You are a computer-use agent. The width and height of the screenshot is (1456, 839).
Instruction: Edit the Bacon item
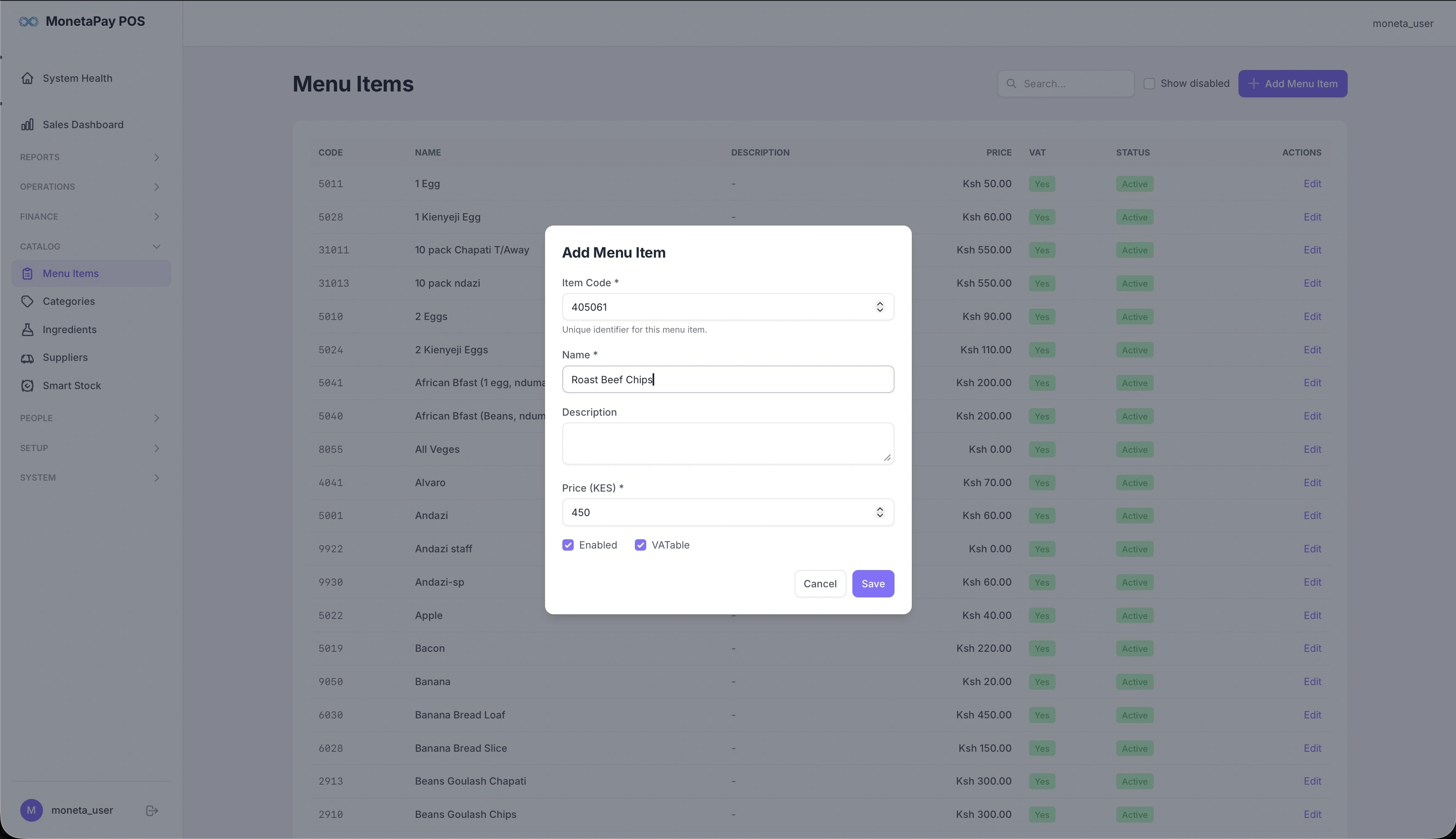coord(1313,649)
